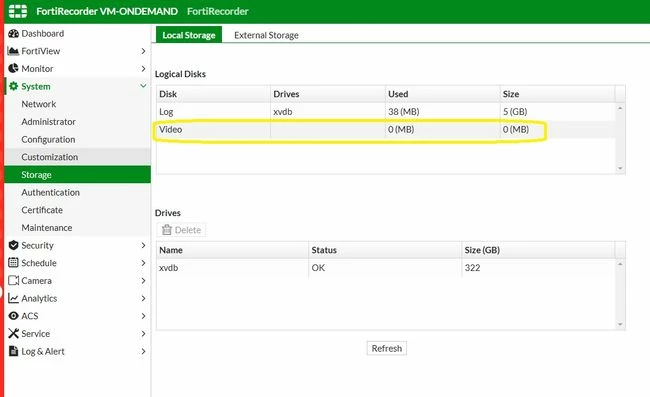This screenshot has height=397, width=650.
Task: Click the Drives table scrollbar down arrow
Action: [x=620, y=324]
